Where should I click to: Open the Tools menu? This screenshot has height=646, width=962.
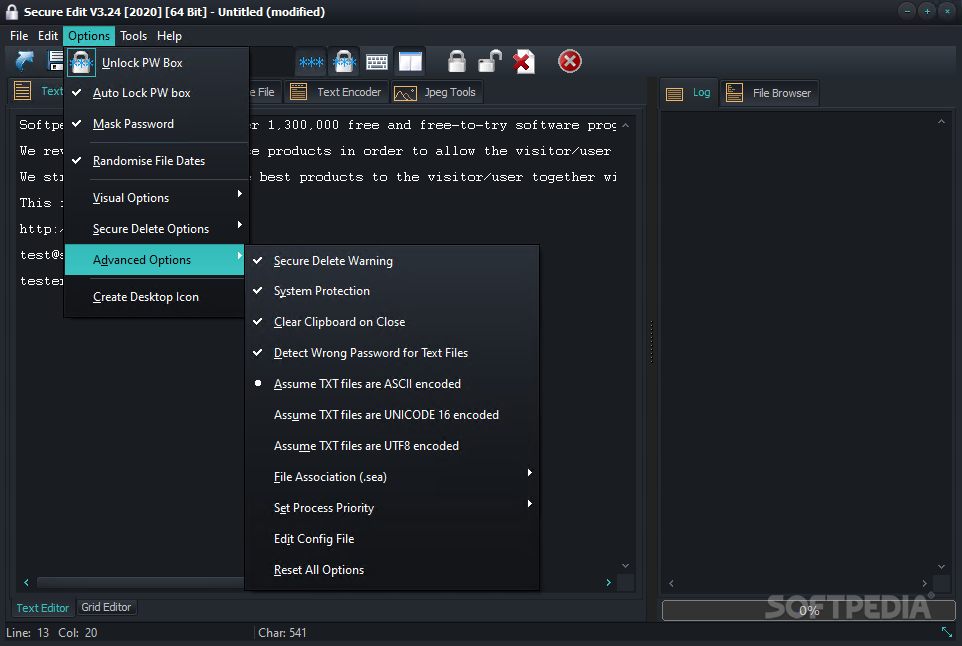133,36
